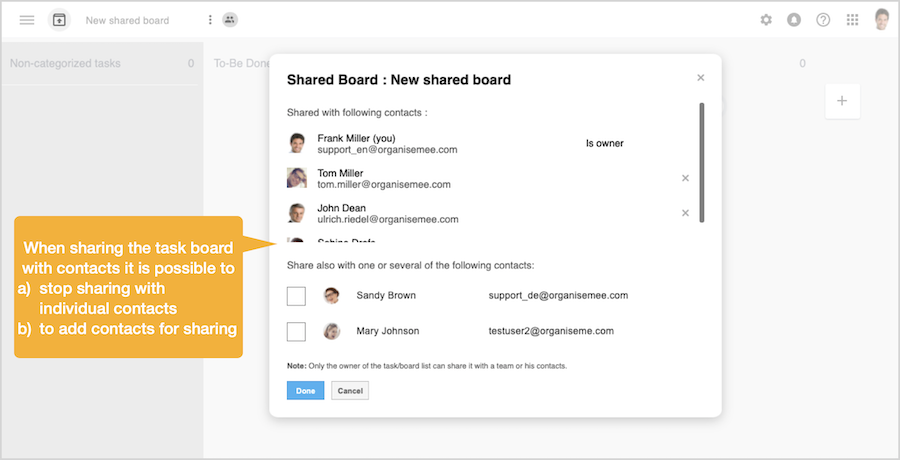This screenshot has width=900, height=460.
Task: Close the Shared Board dialog
Action: click(x=700, y=78)
